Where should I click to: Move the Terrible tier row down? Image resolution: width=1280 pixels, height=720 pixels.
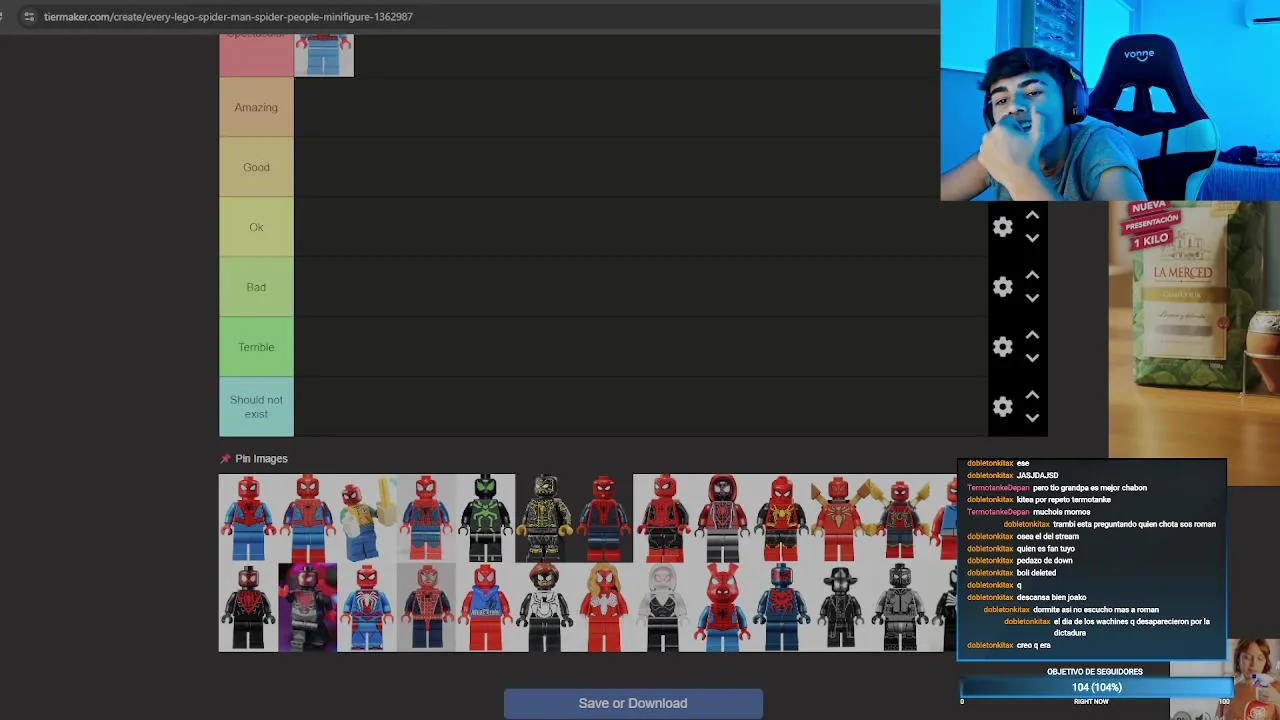coord(1032,358)
